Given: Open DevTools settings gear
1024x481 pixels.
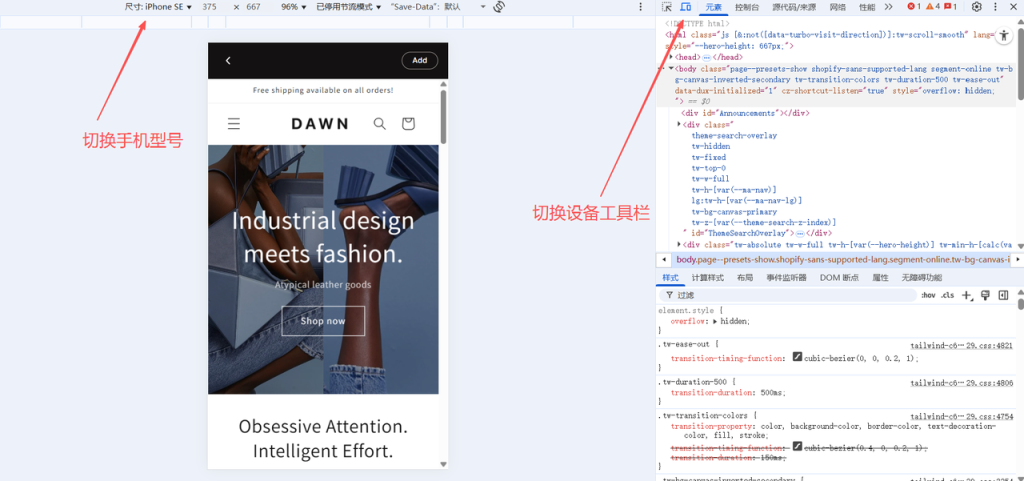Looking at the screenshot, I should tap(977, 7).
